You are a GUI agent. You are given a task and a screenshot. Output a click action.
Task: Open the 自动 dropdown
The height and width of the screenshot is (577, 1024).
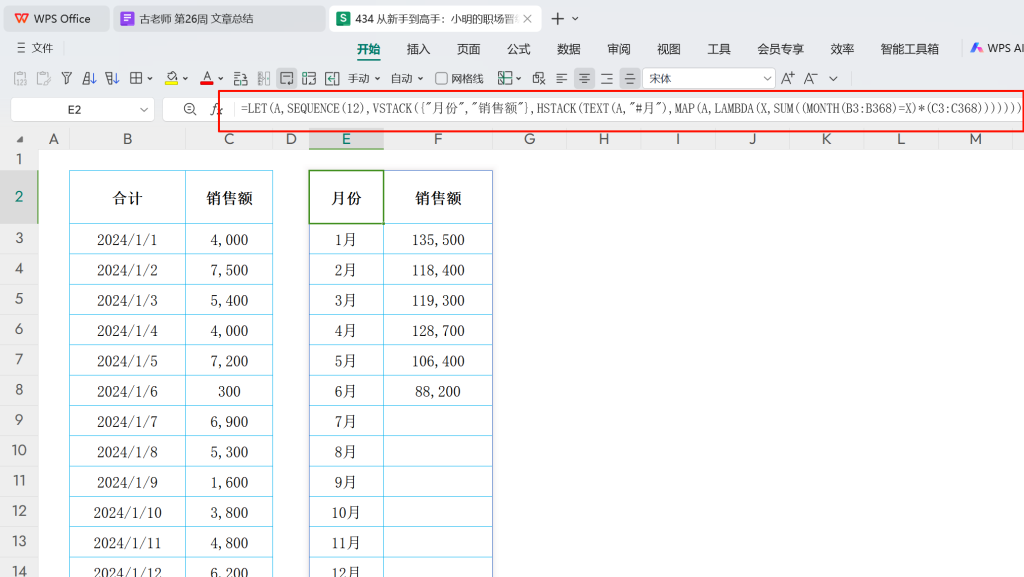(407, 78)
